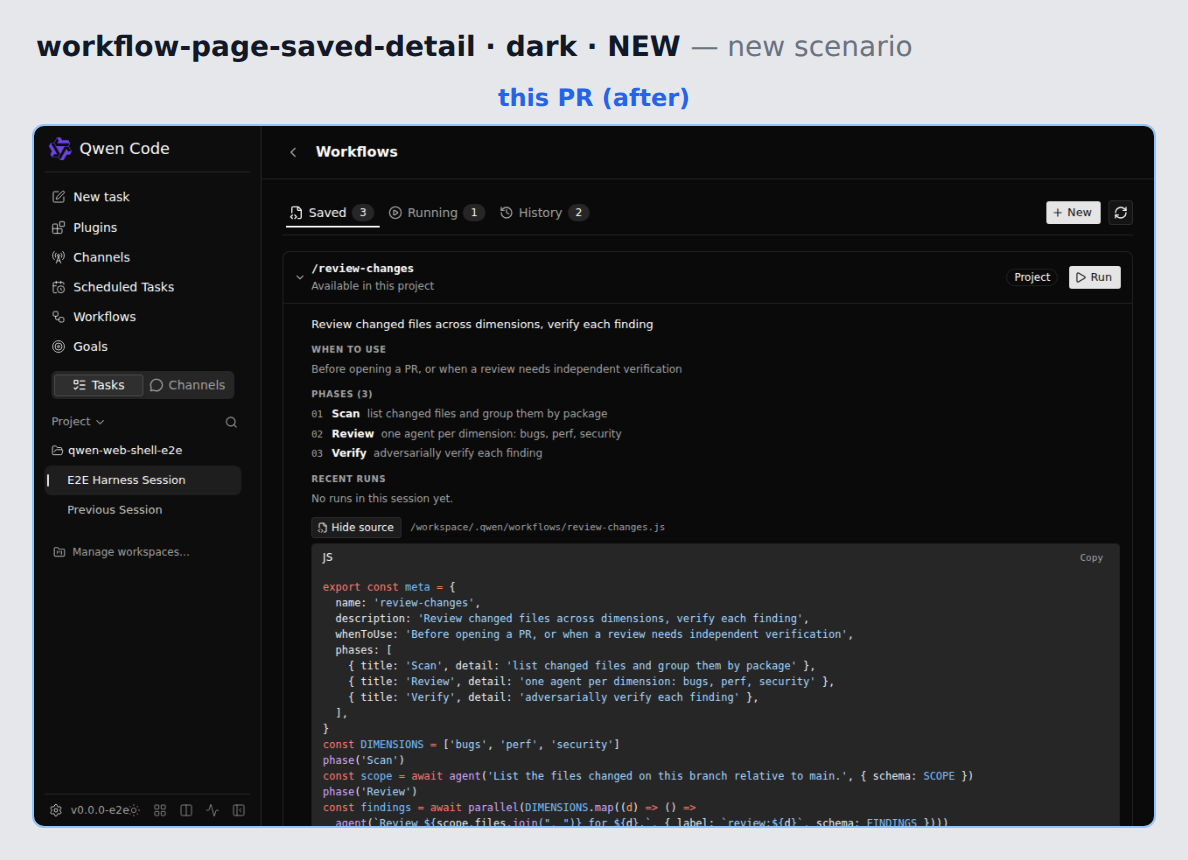
Task: Toggle split panel layout icon
Action: tap(186, 810)
